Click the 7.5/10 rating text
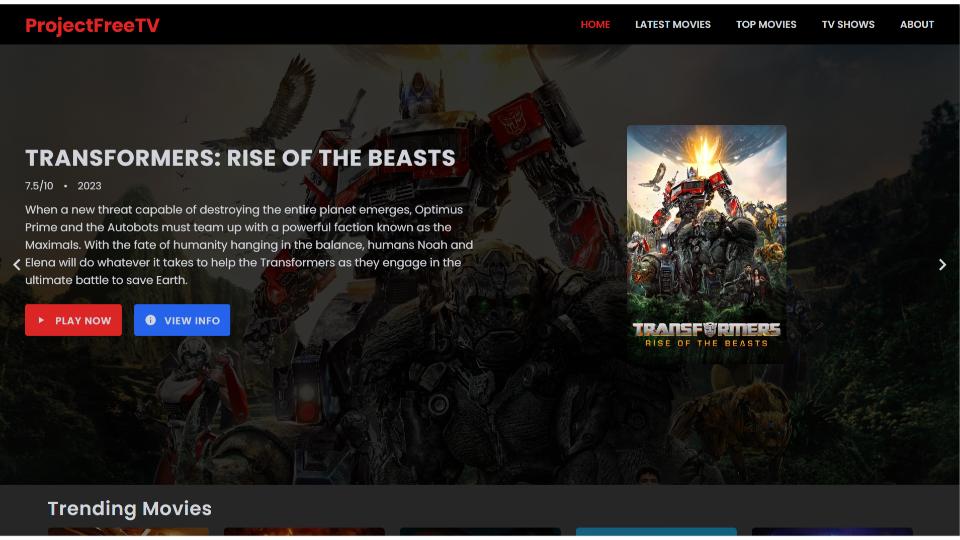The image size is (960, 540). point(39,186)
